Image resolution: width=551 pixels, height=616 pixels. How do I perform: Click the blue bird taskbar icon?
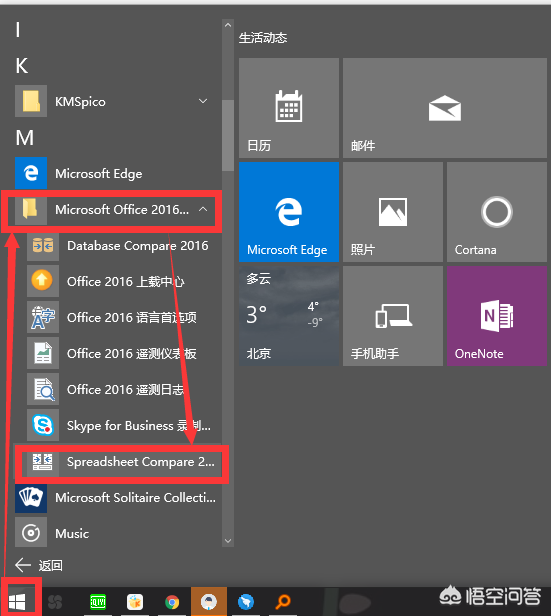(246, 601)
